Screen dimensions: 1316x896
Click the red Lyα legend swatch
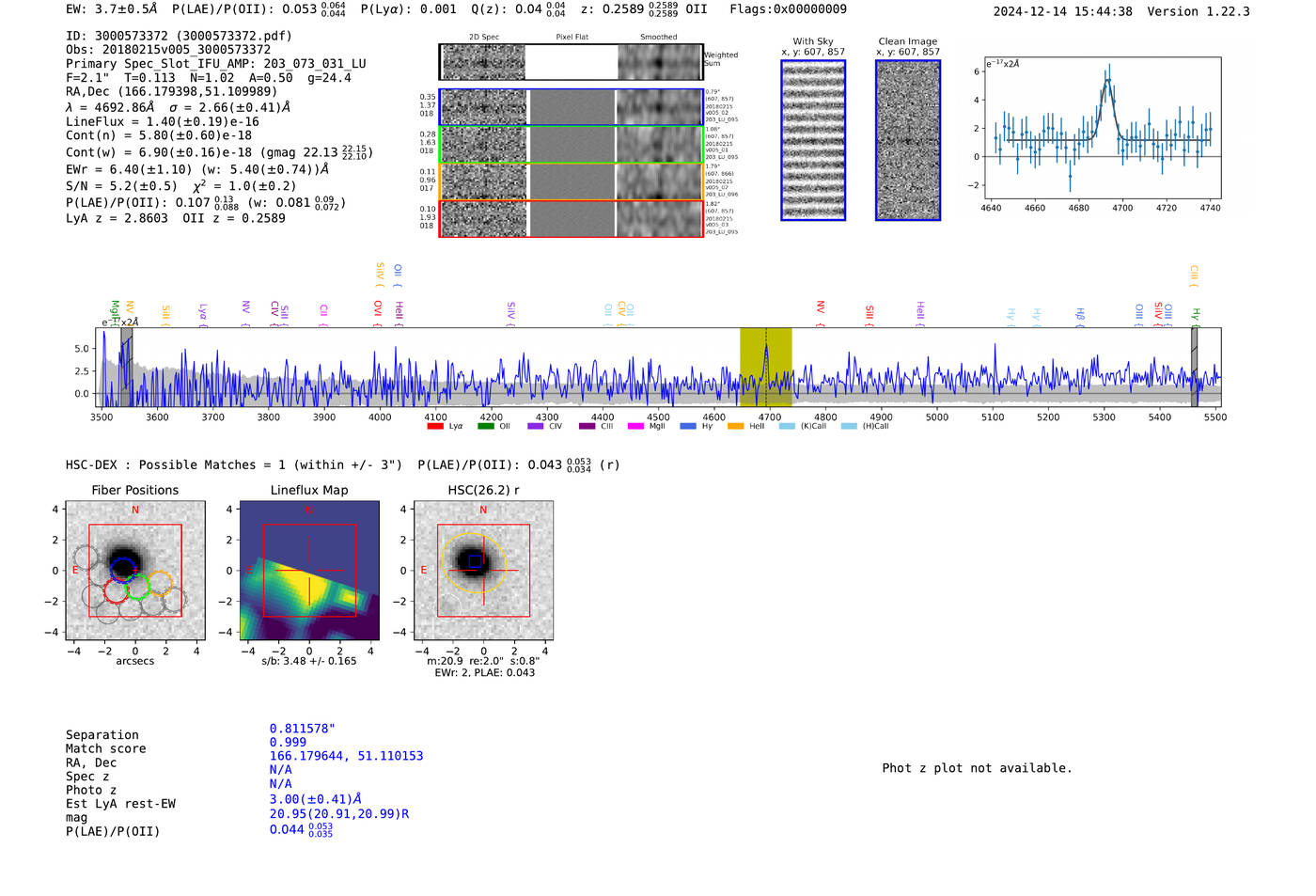coord(435,426)
